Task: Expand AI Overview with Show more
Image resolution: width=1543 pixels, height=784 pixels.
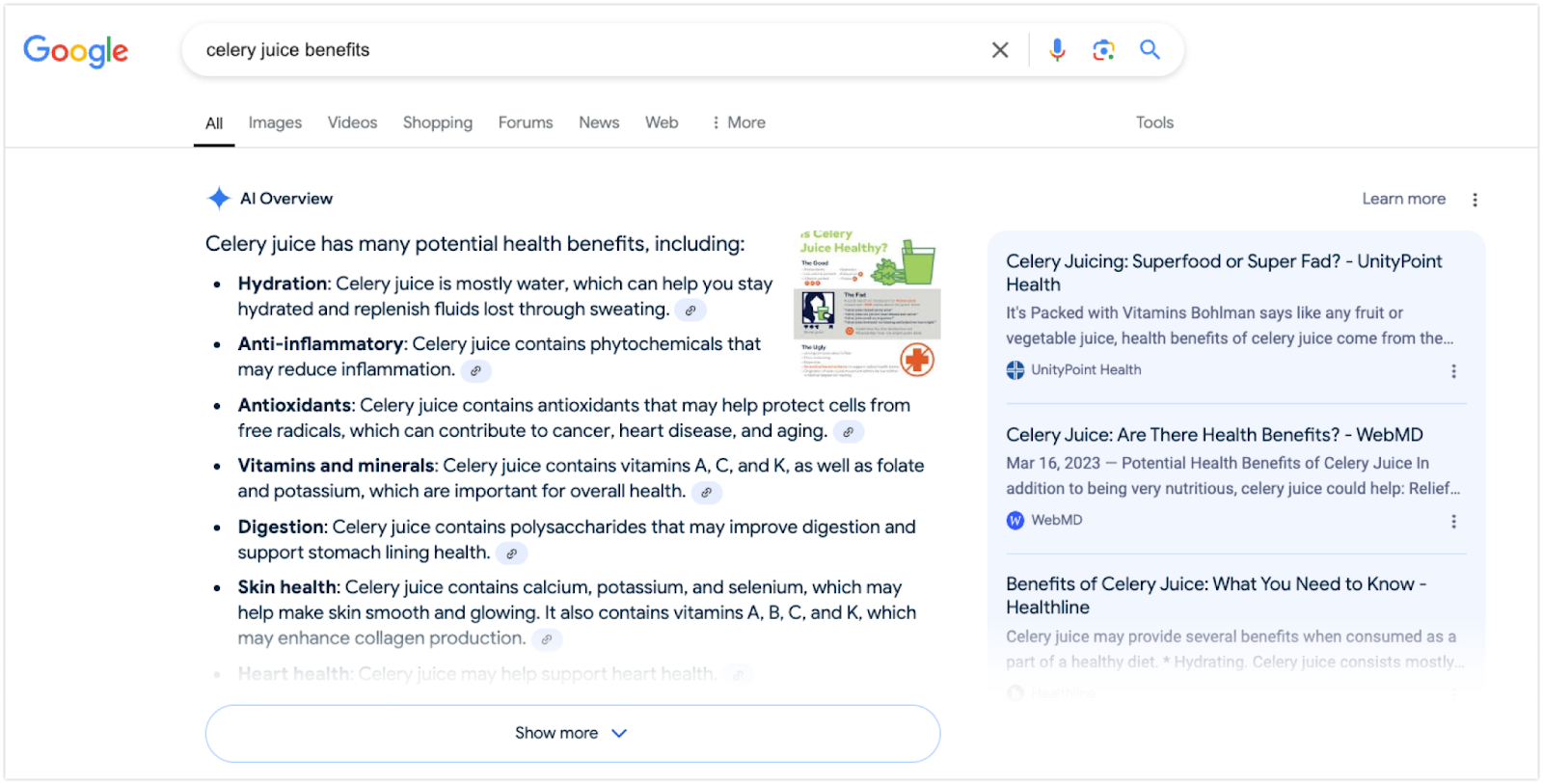Action: [x=573, y=734]
